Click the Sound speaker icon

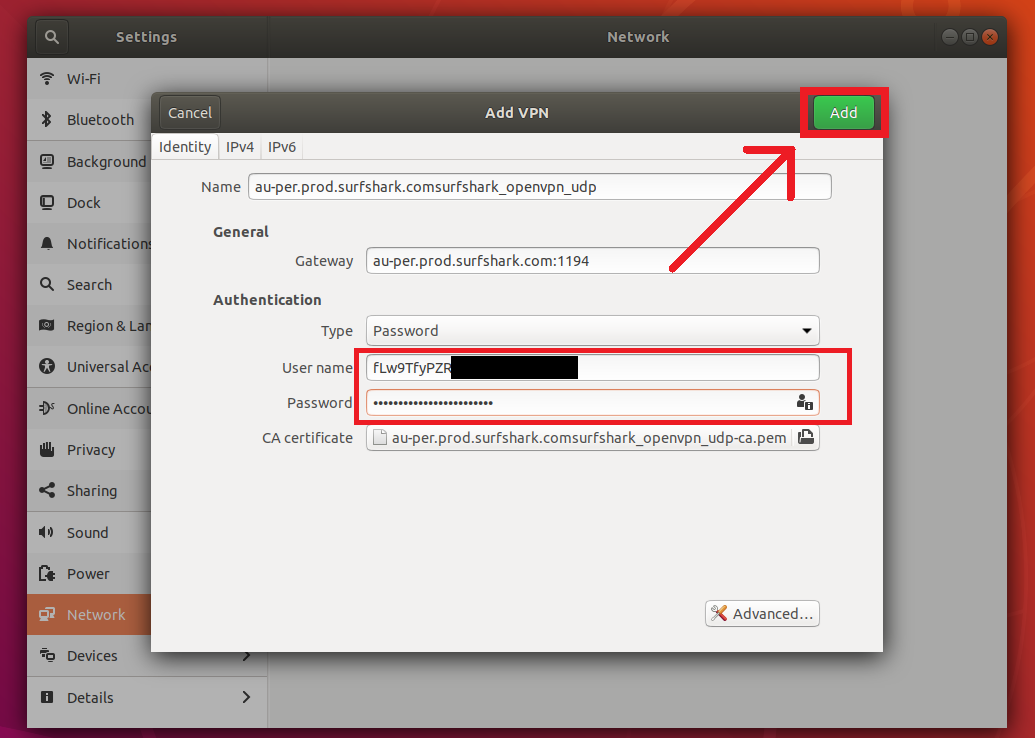click(x=47, y=533)
